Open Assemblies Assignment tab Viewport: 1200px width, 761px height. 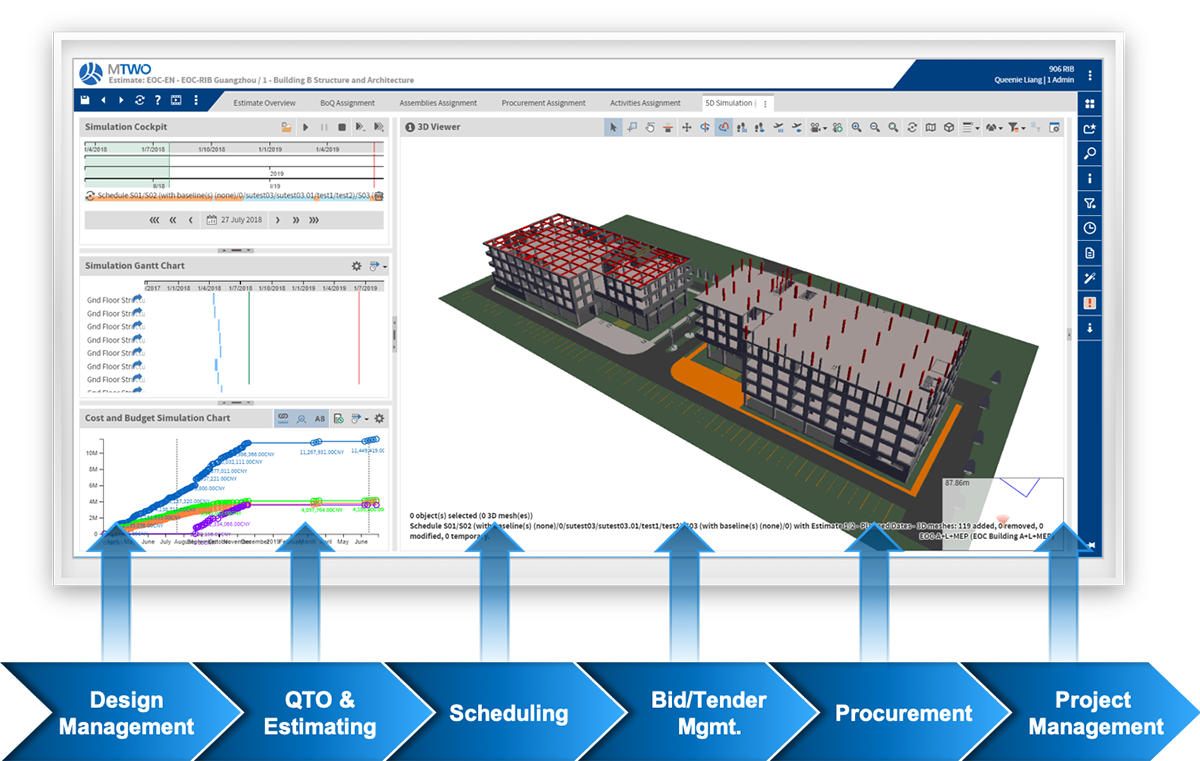pyautogui.click(x=438, y=103)
